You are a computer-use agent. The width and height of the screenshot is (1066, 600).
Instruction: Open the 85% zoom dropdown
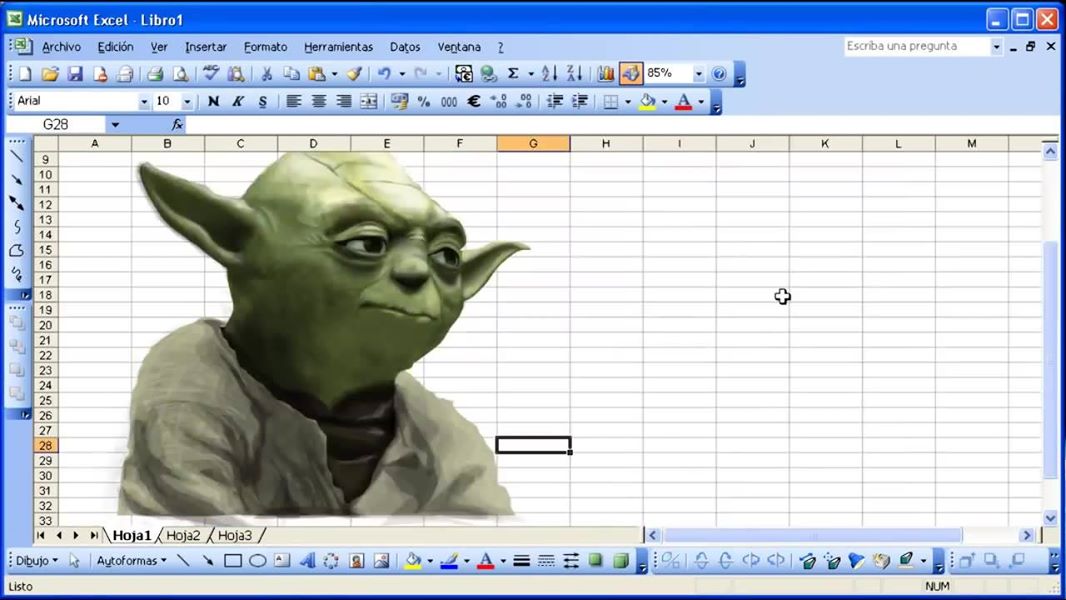[698, 73]
